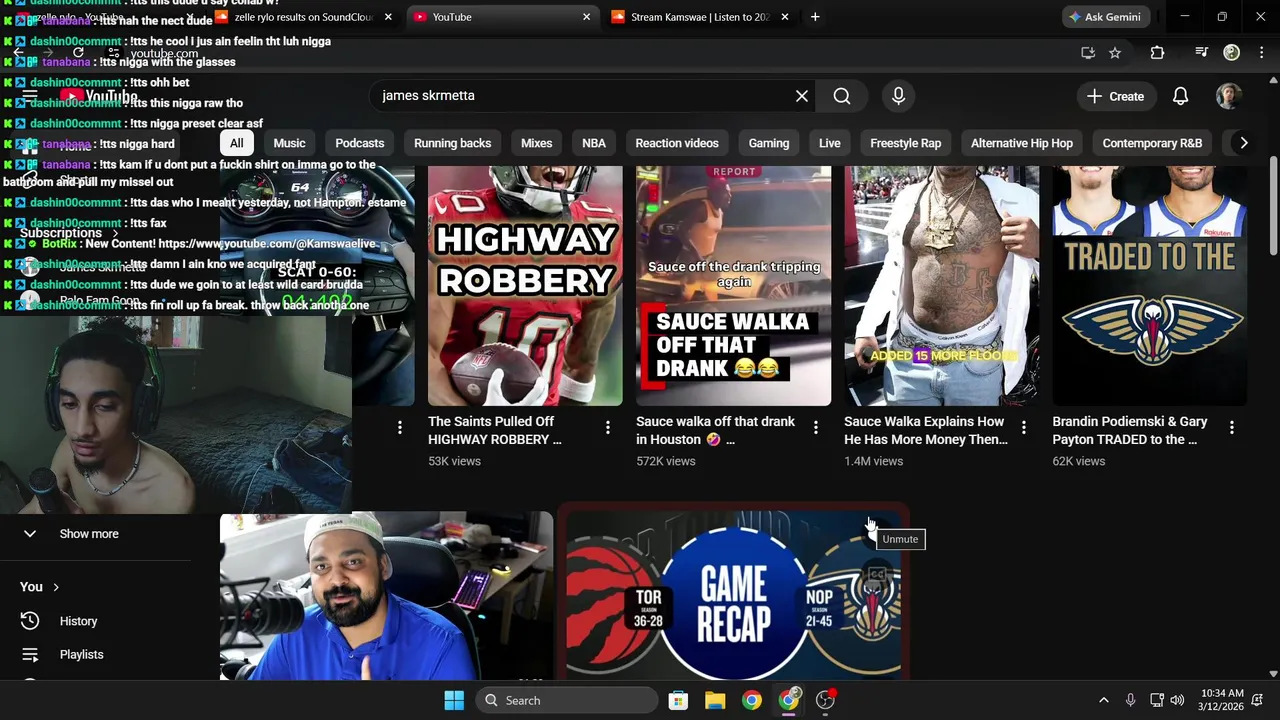
Task: Open File Explorer from taskbar
Action: (x=714, y=700)
